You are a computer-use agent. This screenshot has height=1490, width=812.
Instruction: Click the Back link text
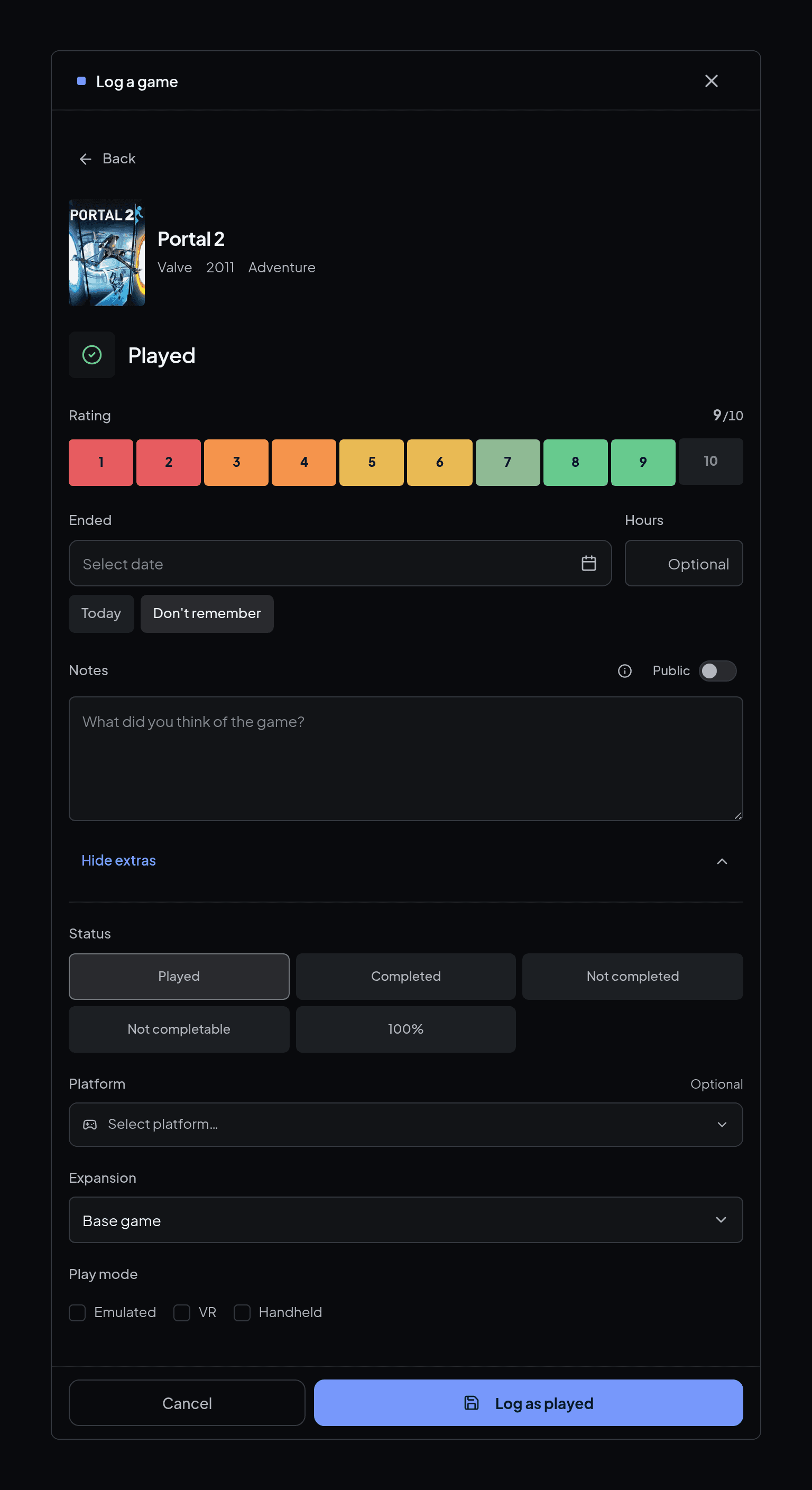(119, 159)
